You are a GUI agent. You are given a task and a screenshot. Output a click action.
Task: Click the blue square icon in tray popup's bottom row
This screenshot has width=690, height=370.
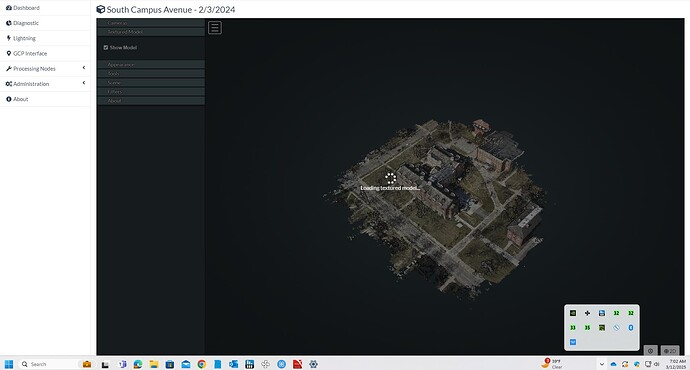pos(573,342)
